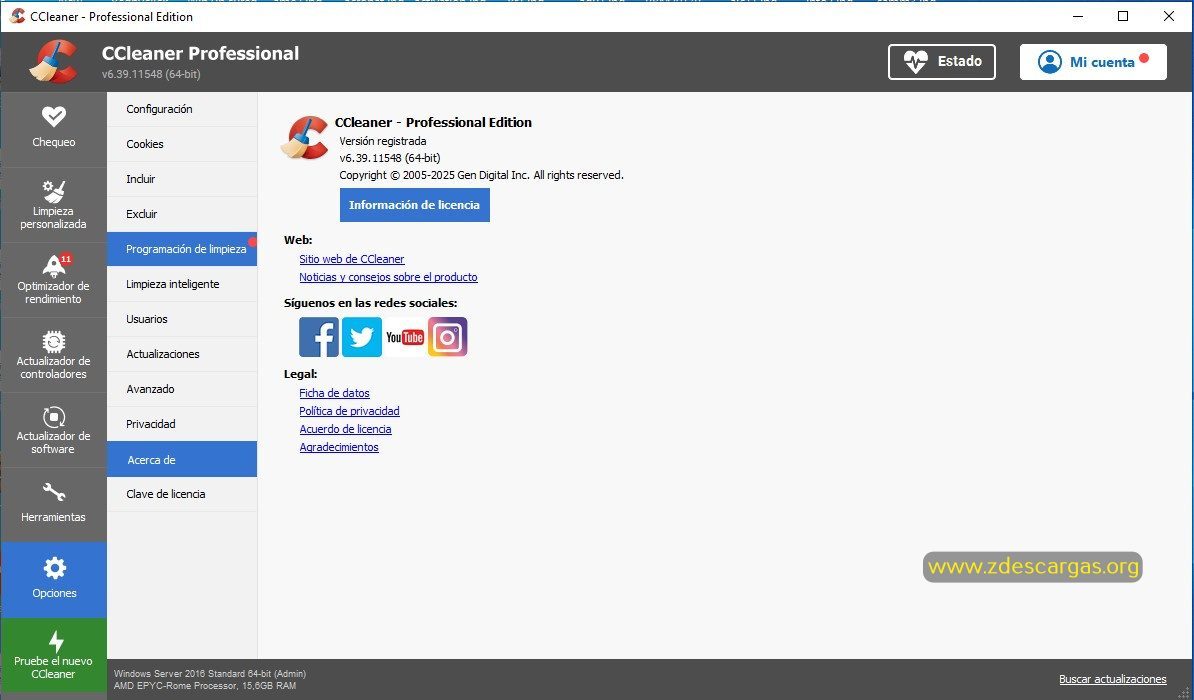This screenshot has width=1194, height=700.
Task: Open the Chequeo health check section
Action: [53, 129]
